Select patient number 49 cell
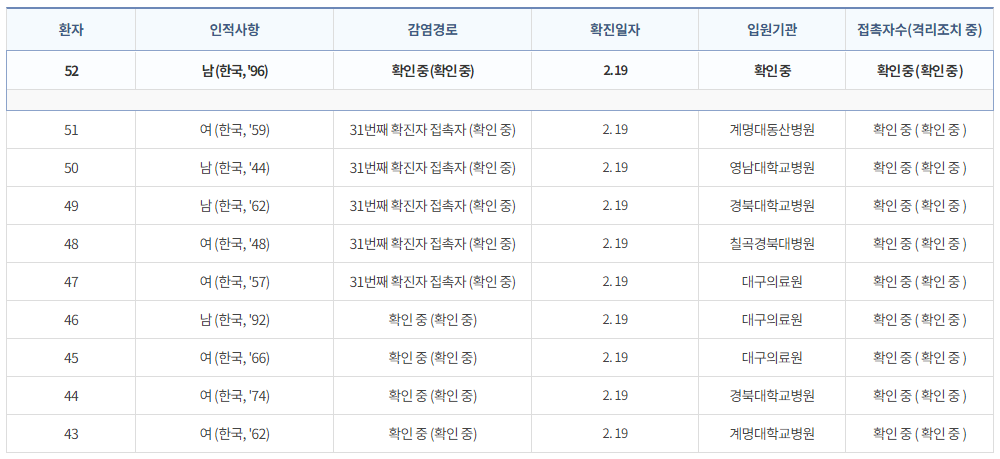This screenshot has height=459, width=1000. (x=71, y=205)
